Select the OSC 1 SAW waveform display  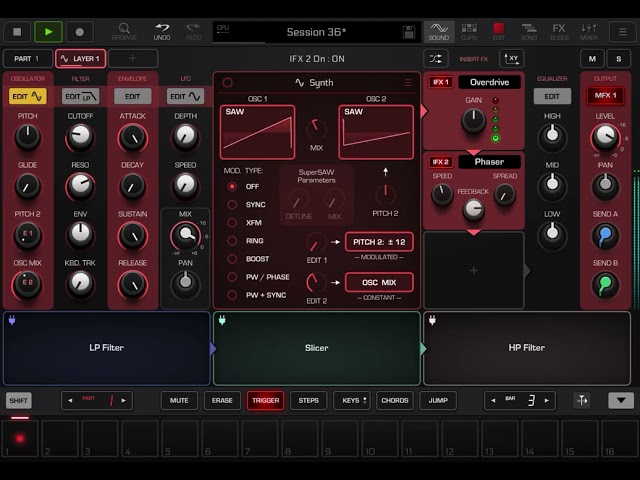pyautogui.click(x=258, y=132)
